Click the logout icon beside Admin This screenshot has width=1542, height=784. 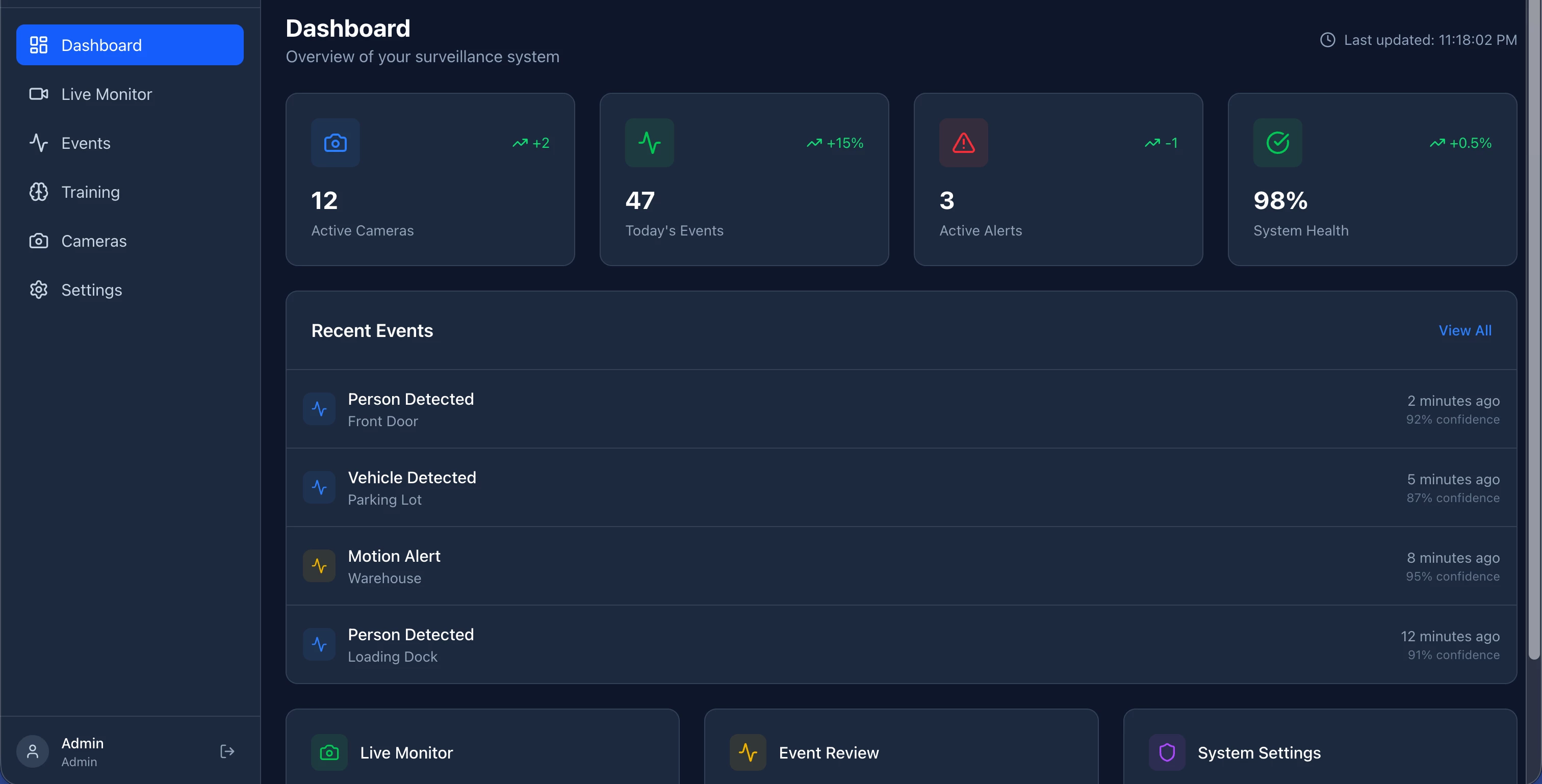(227, 751)
